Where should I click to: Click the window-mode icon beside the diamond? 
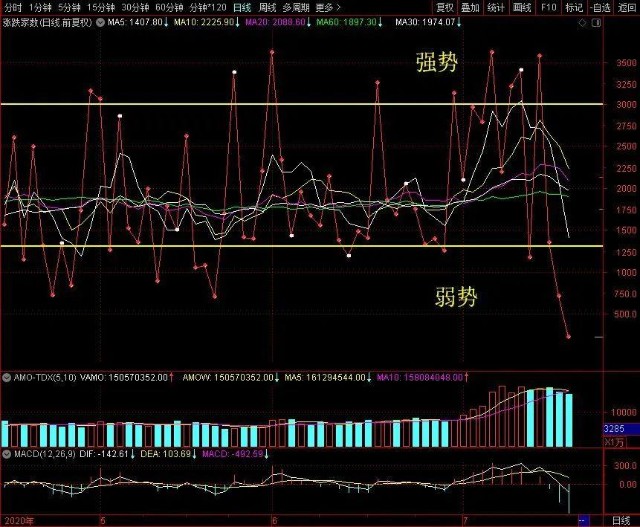coord(596,23)
